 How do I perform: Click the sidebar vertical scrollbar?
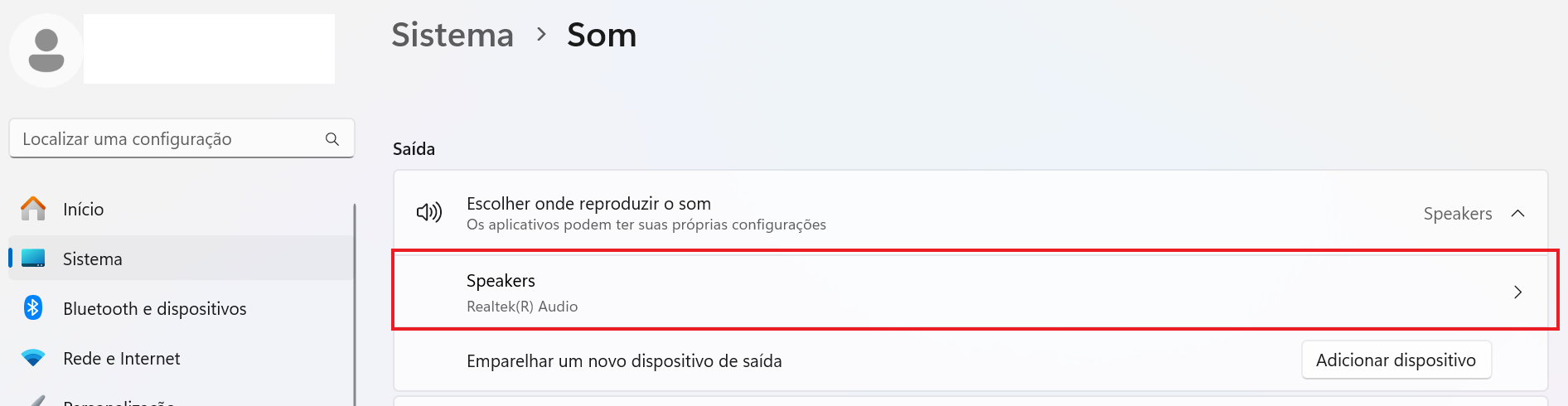pos(355,305)
